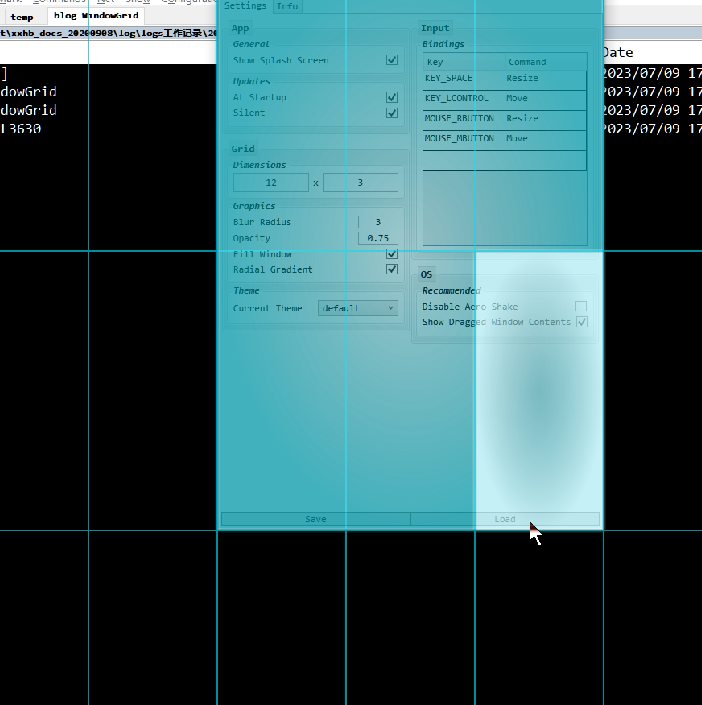Edit the grid rows field showing 3
This screenshot has height=705, width=702.
[360, 183]
